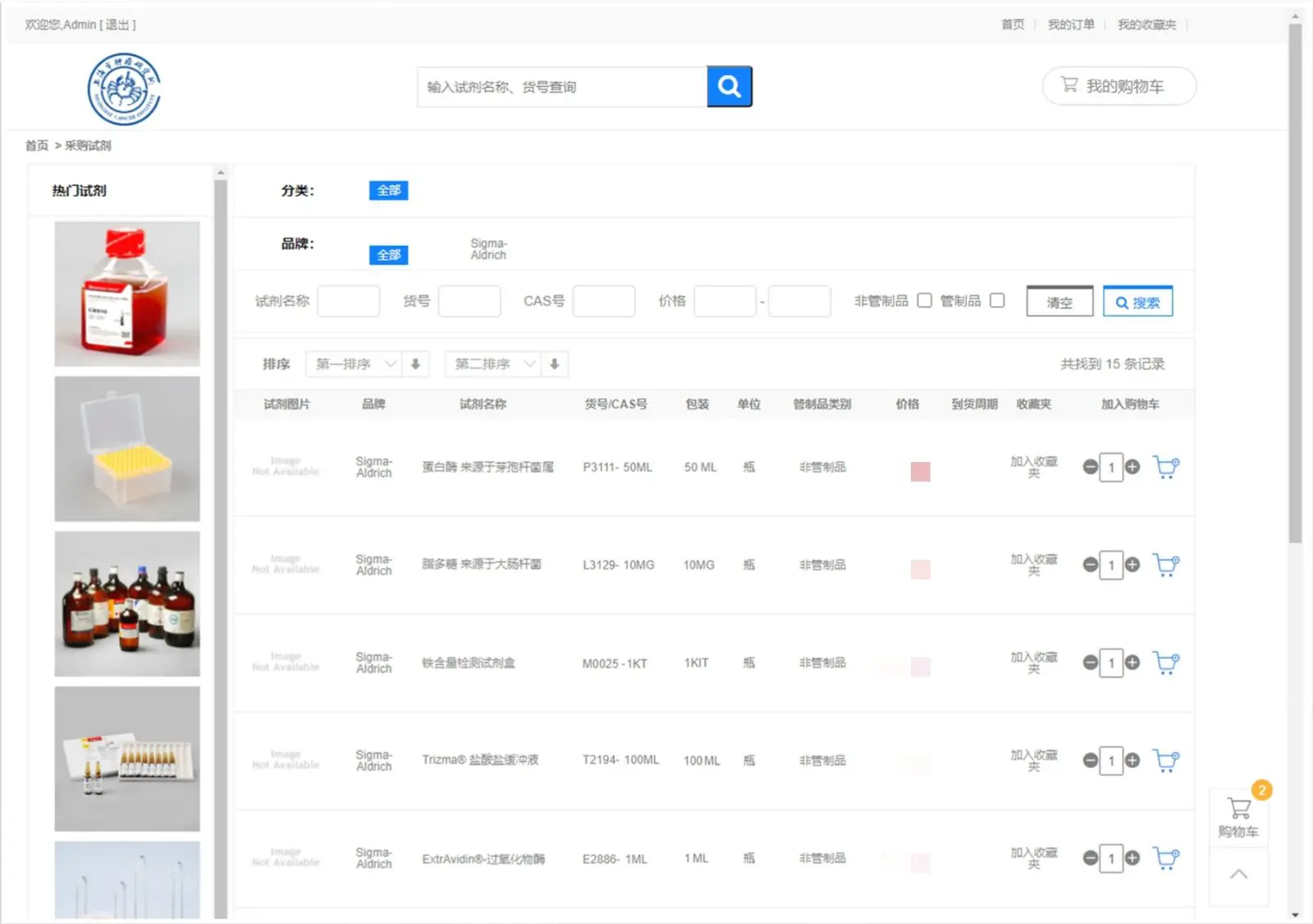The height and width of the screenshot is (924, 1313).
Task: Focus the CAS号 input field
Action: [604, 301]
